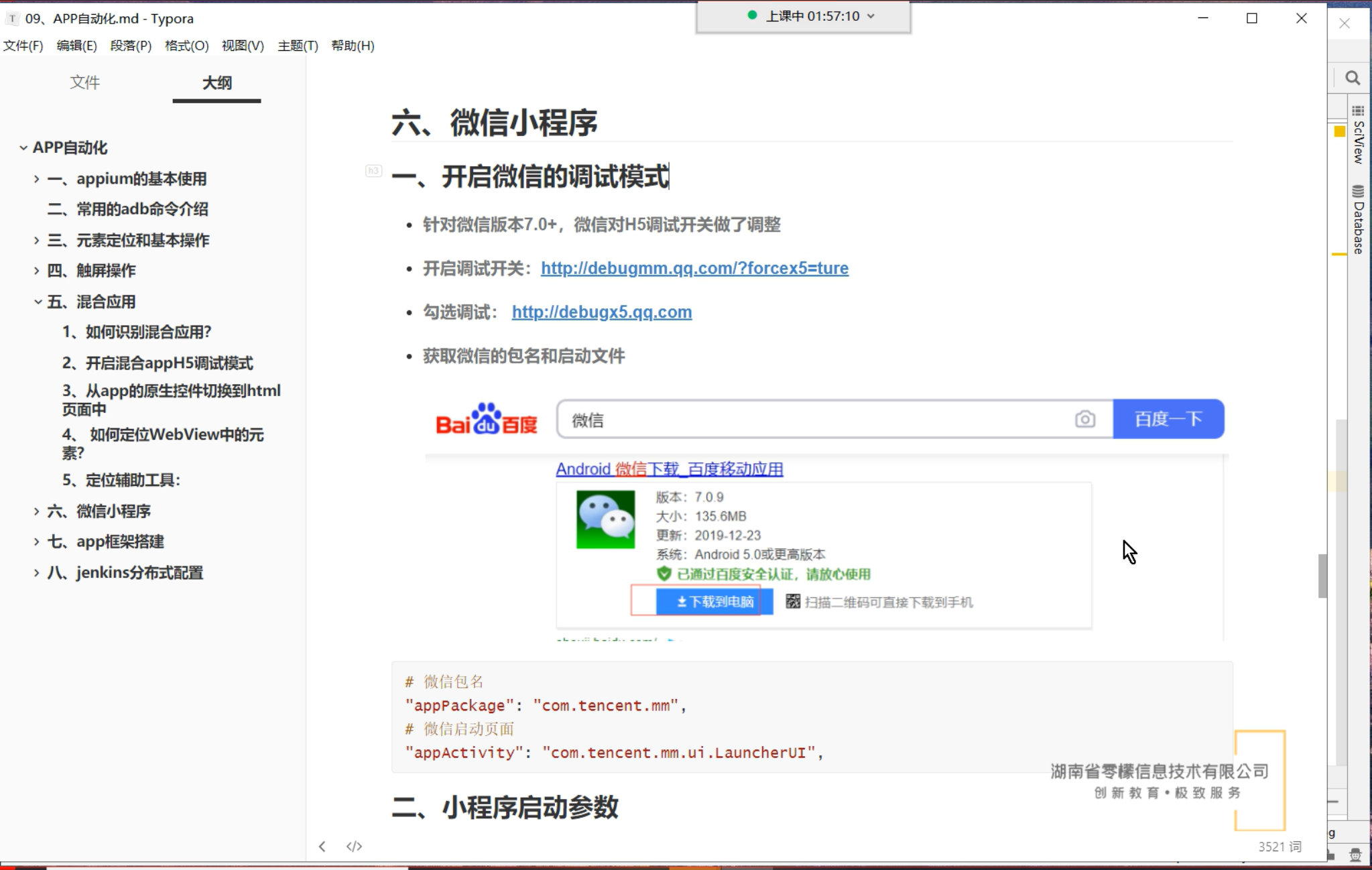The image size is (1372, 870).
Task: Click the 3521 词 word count
Action: pos(1279,847)
